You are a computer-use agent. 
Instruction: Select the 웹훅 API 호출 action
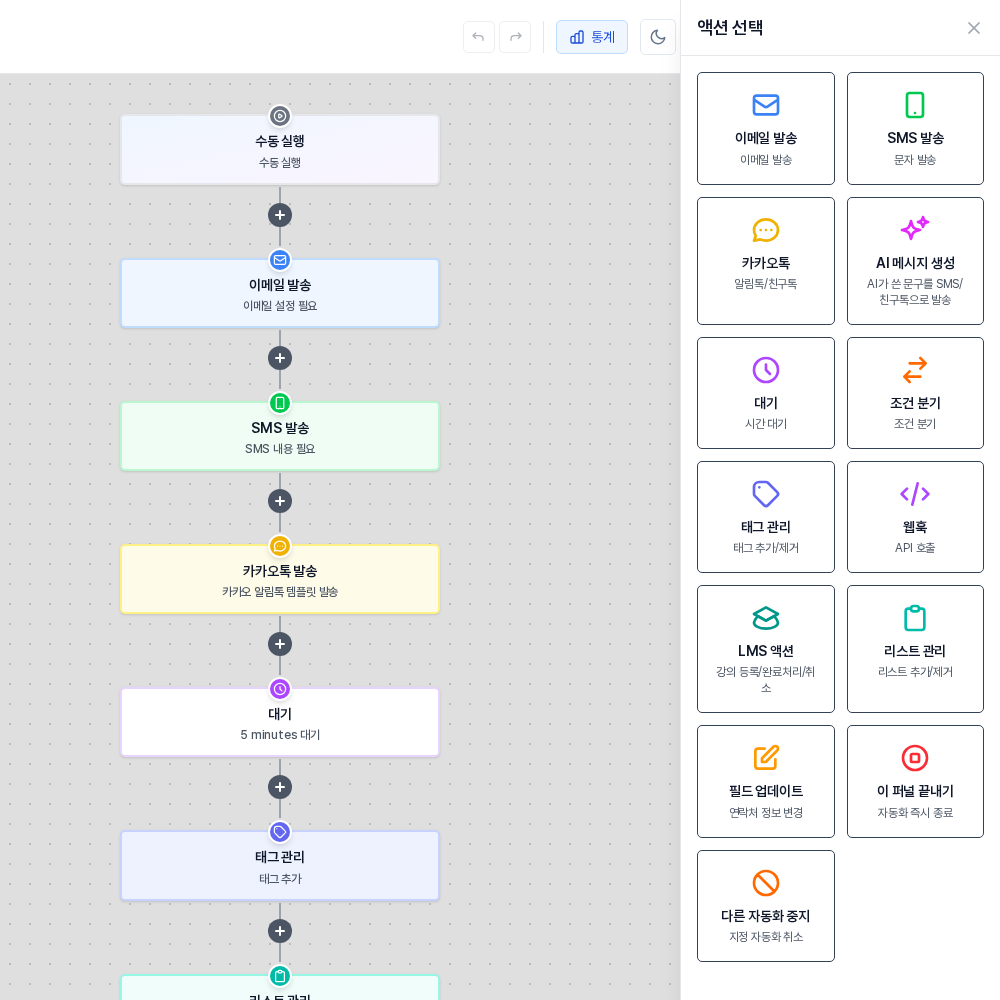pyautogui.click(x=915, y=517)
